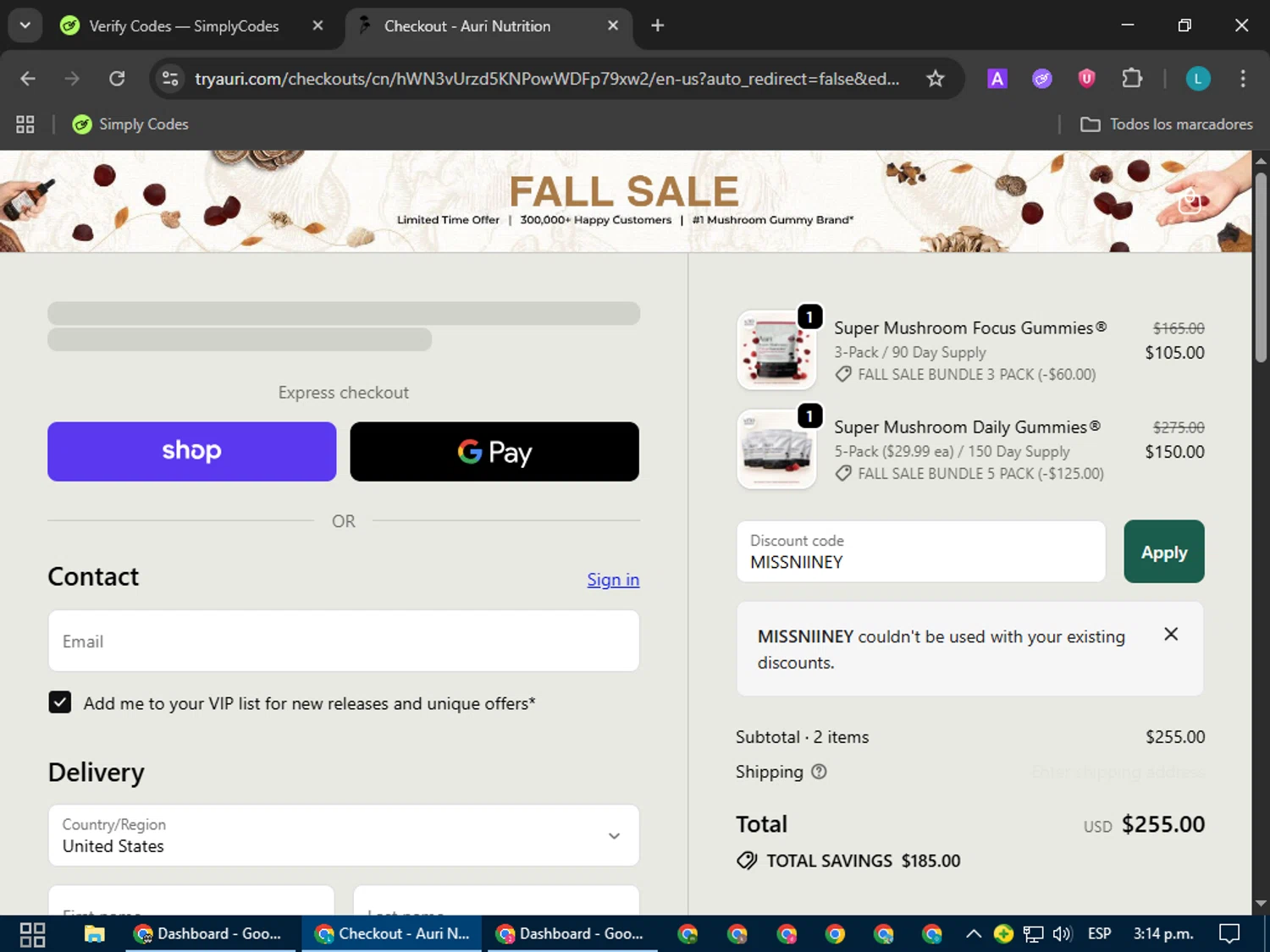Expand the Country/Region dropdown
1270x952 pixels.
pos(344,835)
